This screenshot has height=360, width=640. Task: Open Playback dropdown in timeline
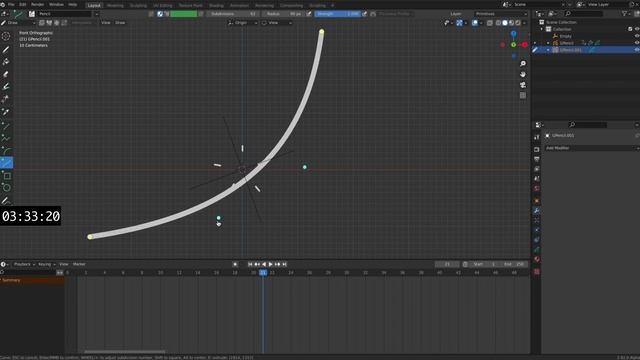(24, 264)
